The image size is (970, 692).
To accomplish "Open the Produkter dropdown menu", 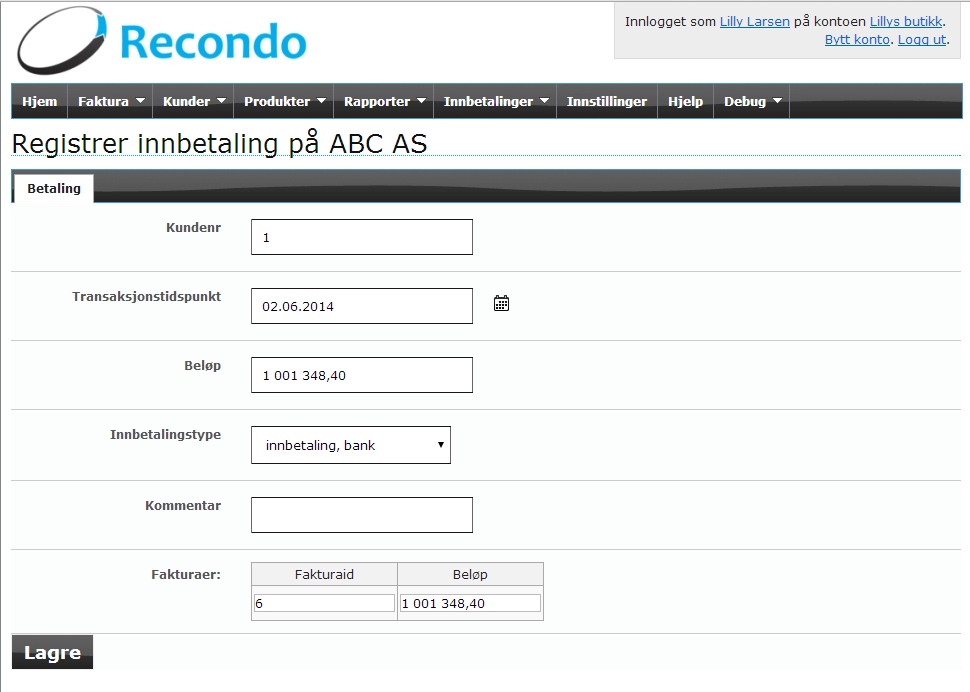I will (285, 101).
